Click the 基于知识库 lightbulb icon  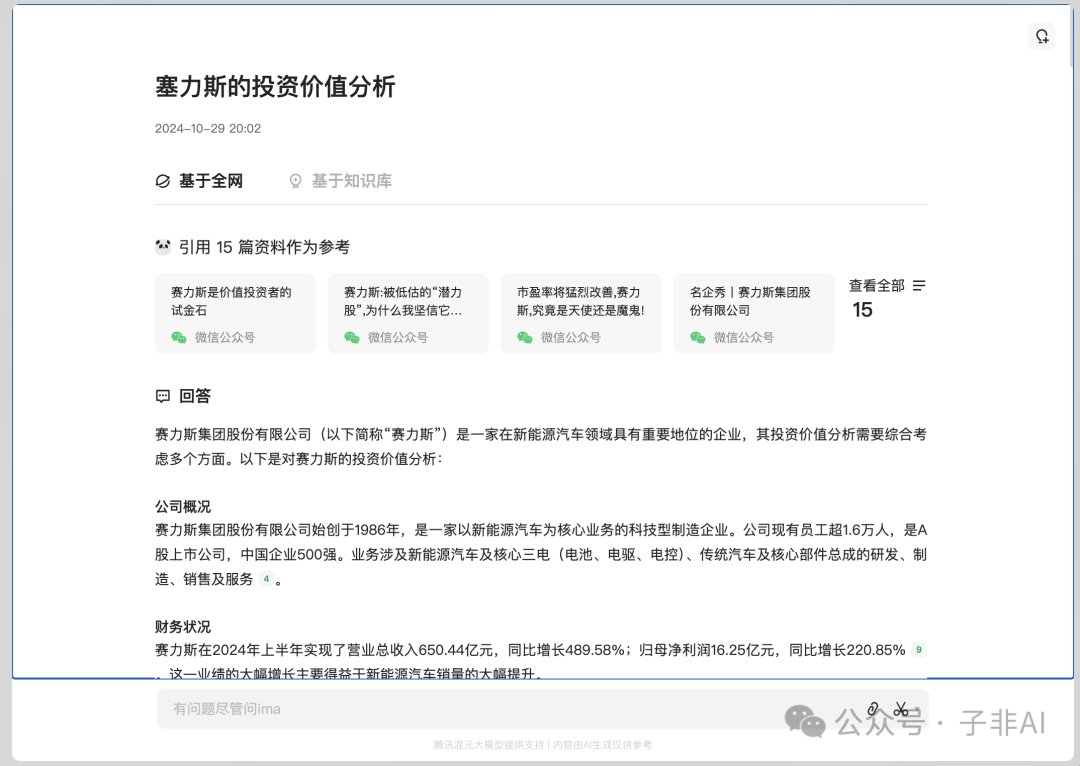[x=295, y=181]
